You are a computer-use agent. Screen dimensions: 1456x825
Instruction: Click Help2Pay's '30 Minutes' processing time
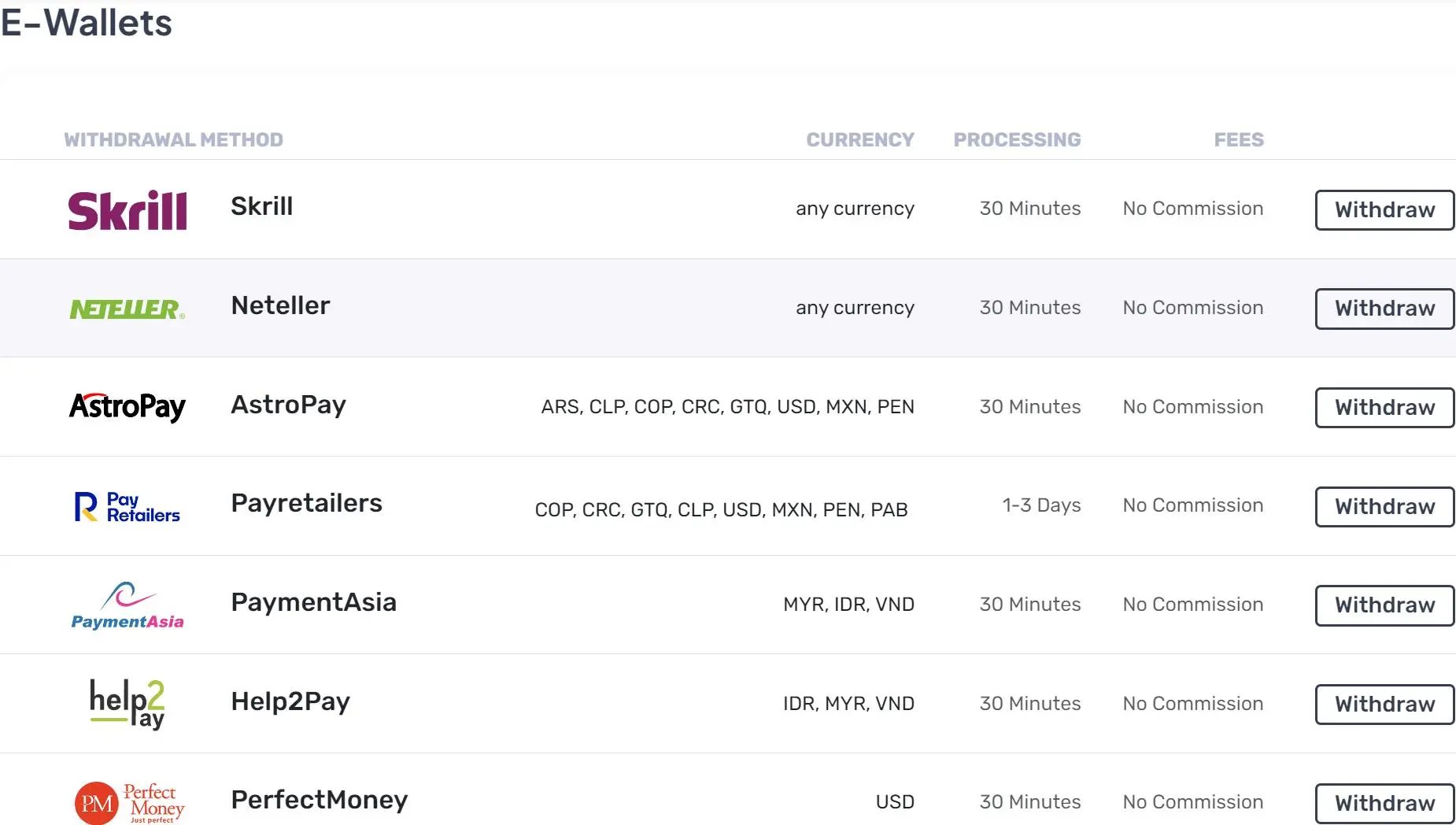pyautogui.click(x=1030, y=704)
